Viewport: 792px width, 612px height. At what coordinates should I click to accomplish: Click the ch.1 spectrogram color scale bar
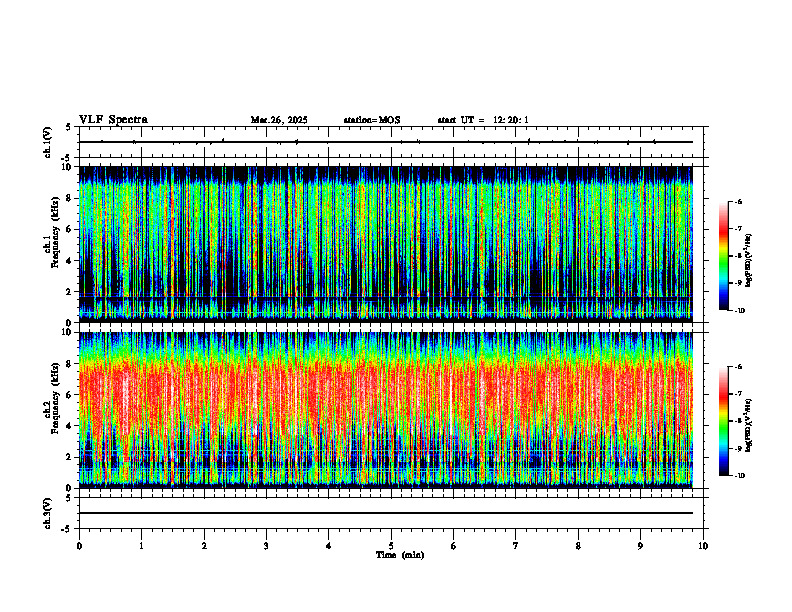tap(724, 256)
